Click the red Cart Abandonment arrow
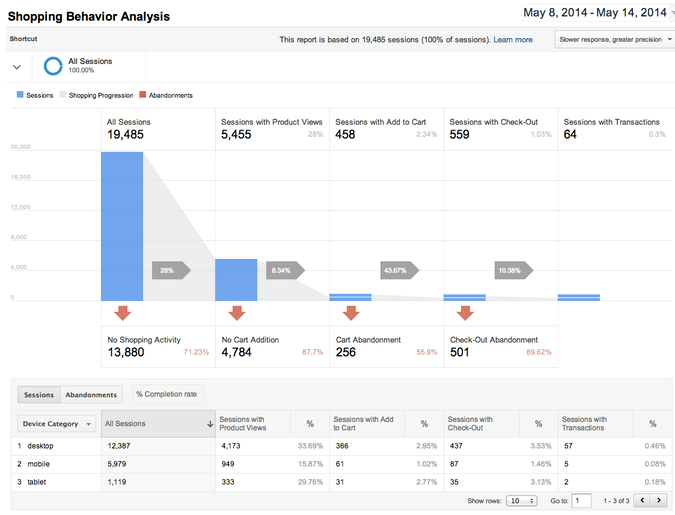 351,313
